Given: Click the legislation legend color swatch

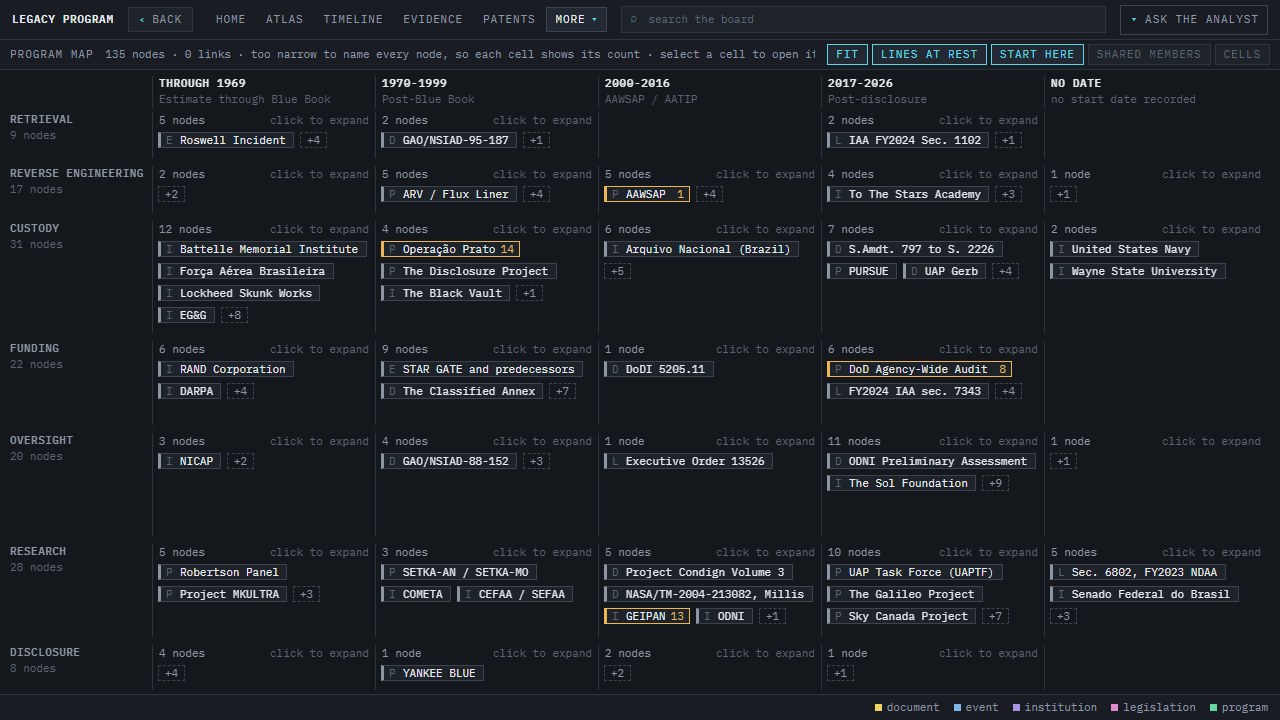Looking at the screenshot, I should pos(1115,708).
